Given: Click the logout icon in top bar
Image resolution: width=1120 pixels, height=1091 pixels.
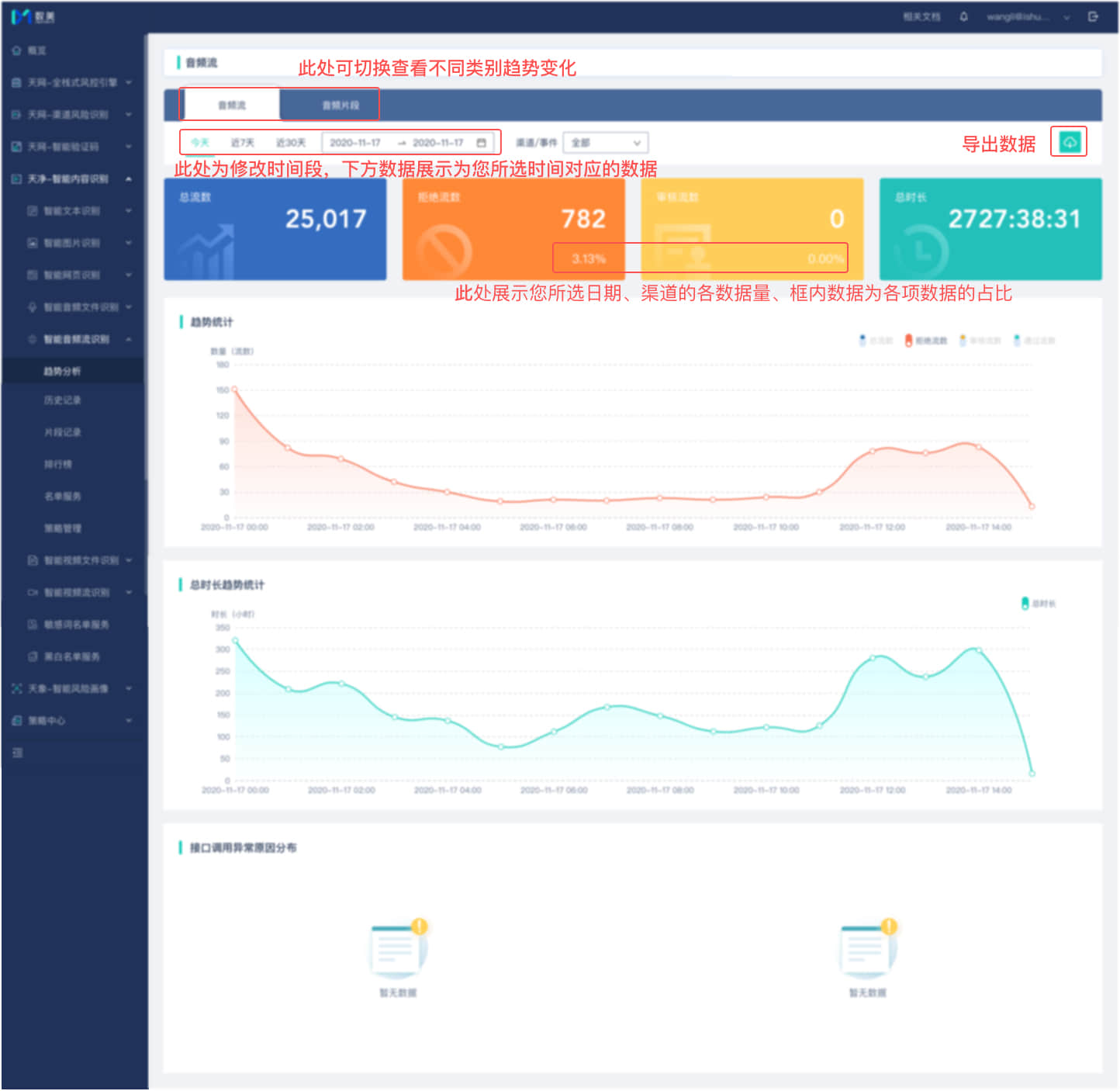Looking at the screenshot, I should pyautogui.click(x=1093, y=16).
